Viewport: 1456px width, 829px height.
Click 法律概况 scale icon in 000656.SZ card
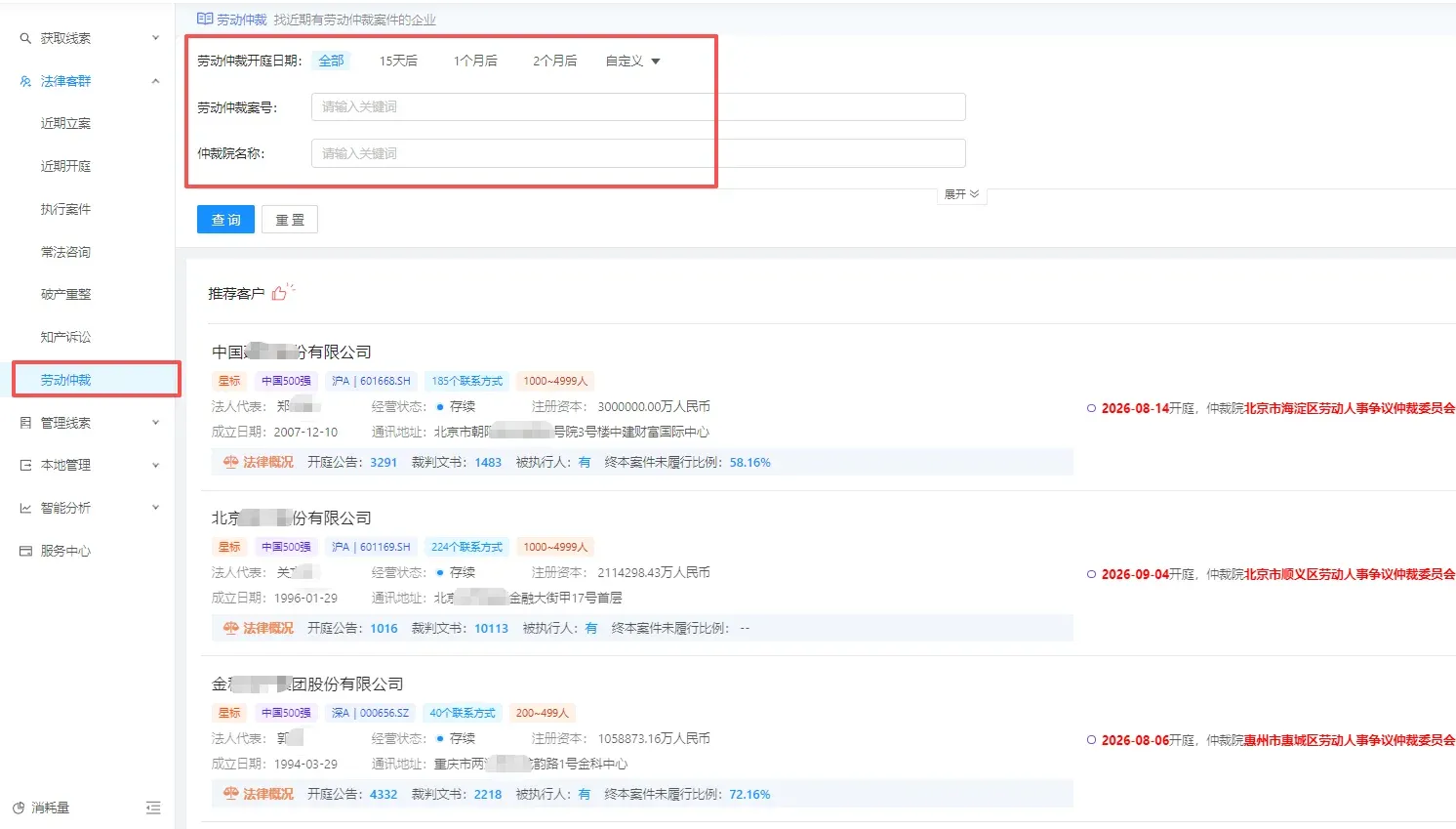231,794
